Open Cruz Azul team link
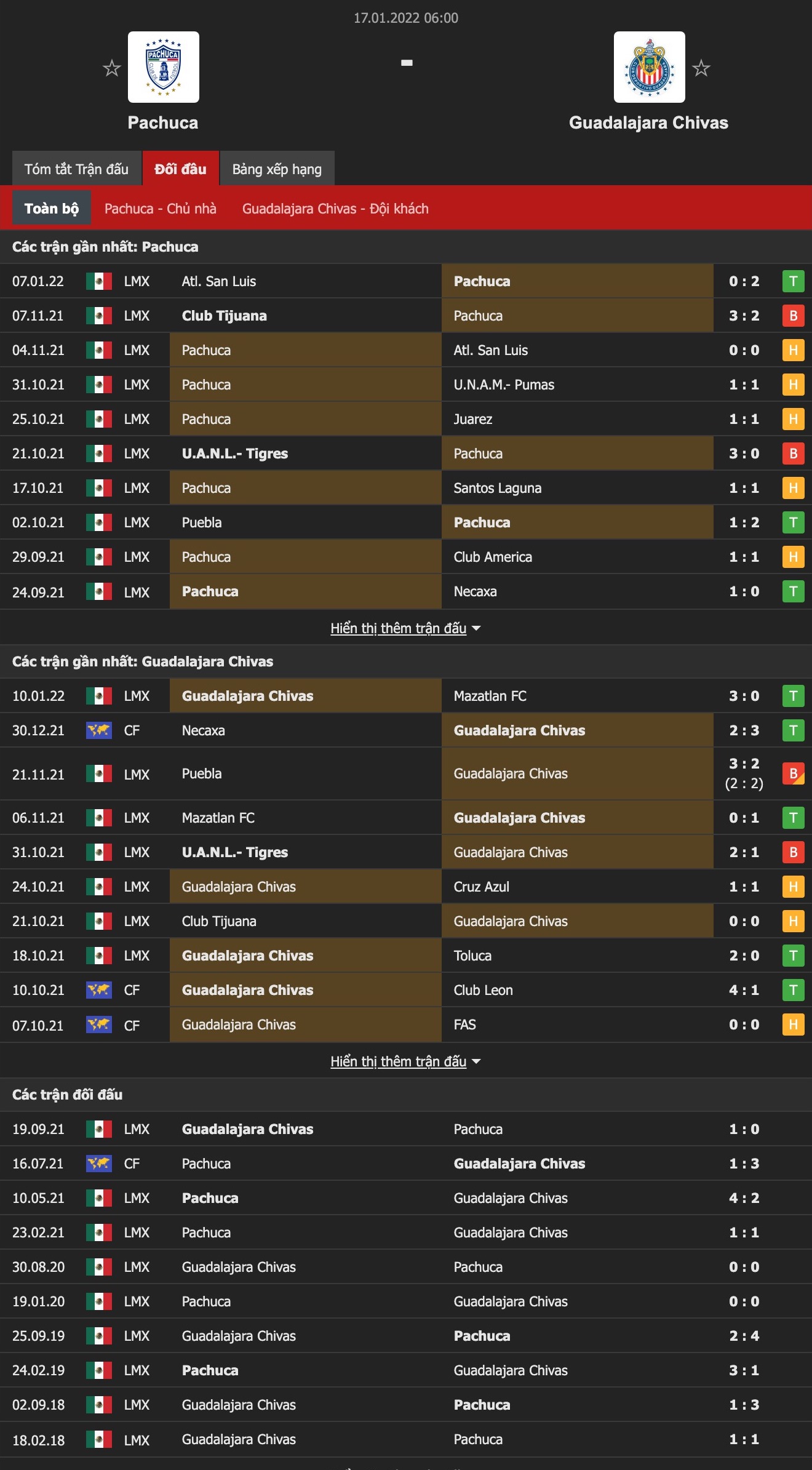Image resolution: width=812 pixels, height=1470 pixels. point(482,887)
